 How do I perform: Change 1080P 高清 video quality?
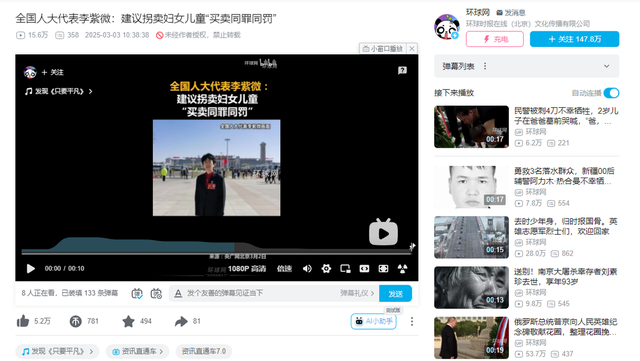[x=247, y=269]
